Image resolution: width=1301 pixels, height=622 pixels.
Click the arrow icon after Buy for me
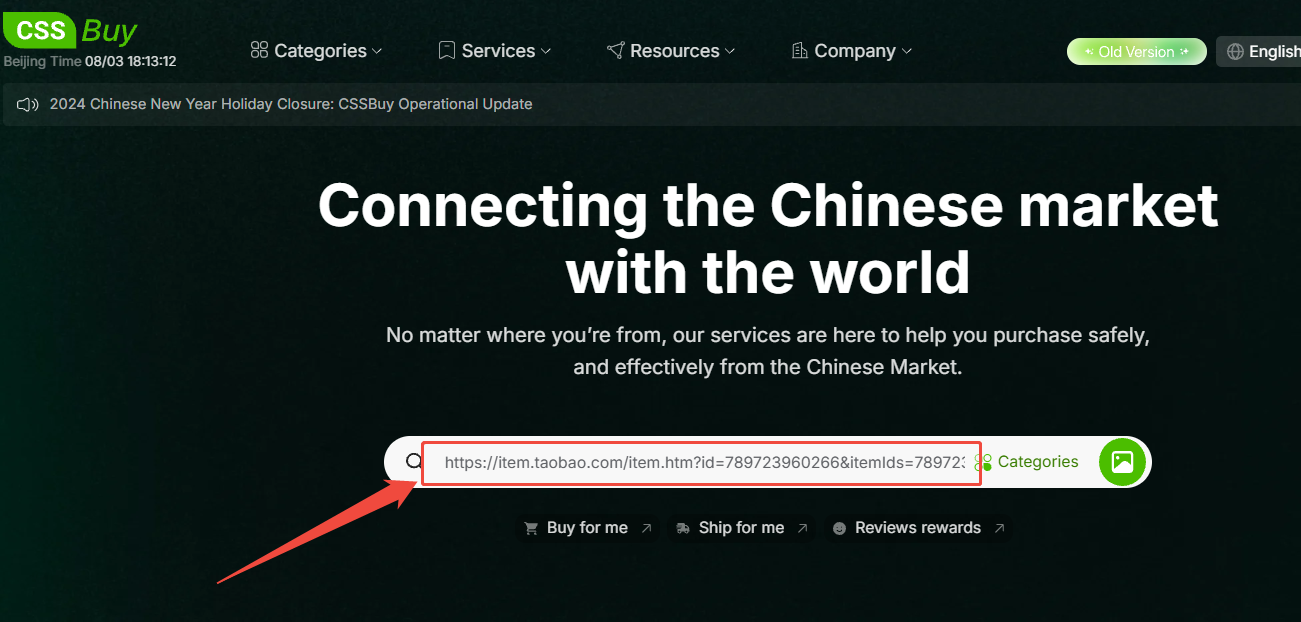pos(646,528)
